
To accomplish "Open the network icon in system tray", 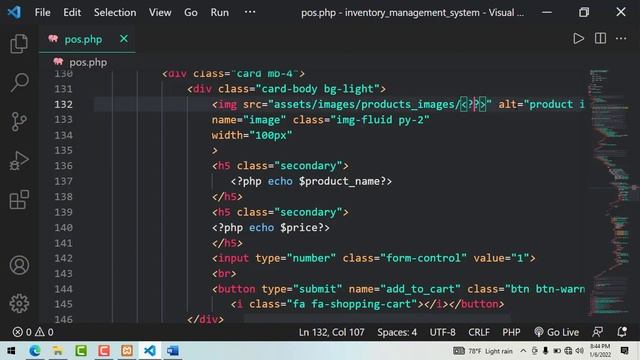I will [x=568, y=351].
